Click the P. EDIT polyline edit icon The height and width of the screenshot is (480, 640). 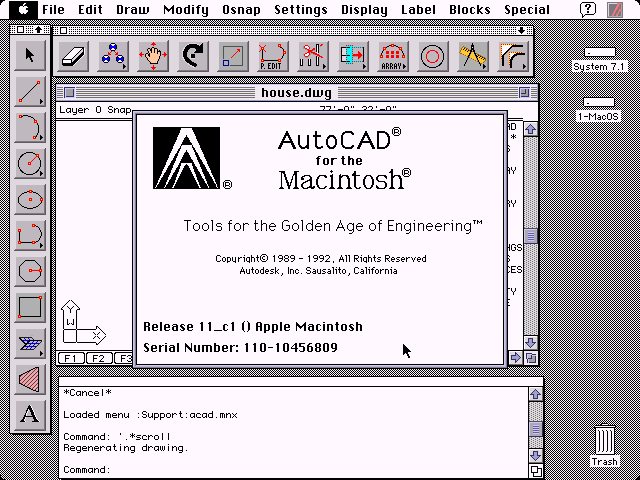(273, 56)
